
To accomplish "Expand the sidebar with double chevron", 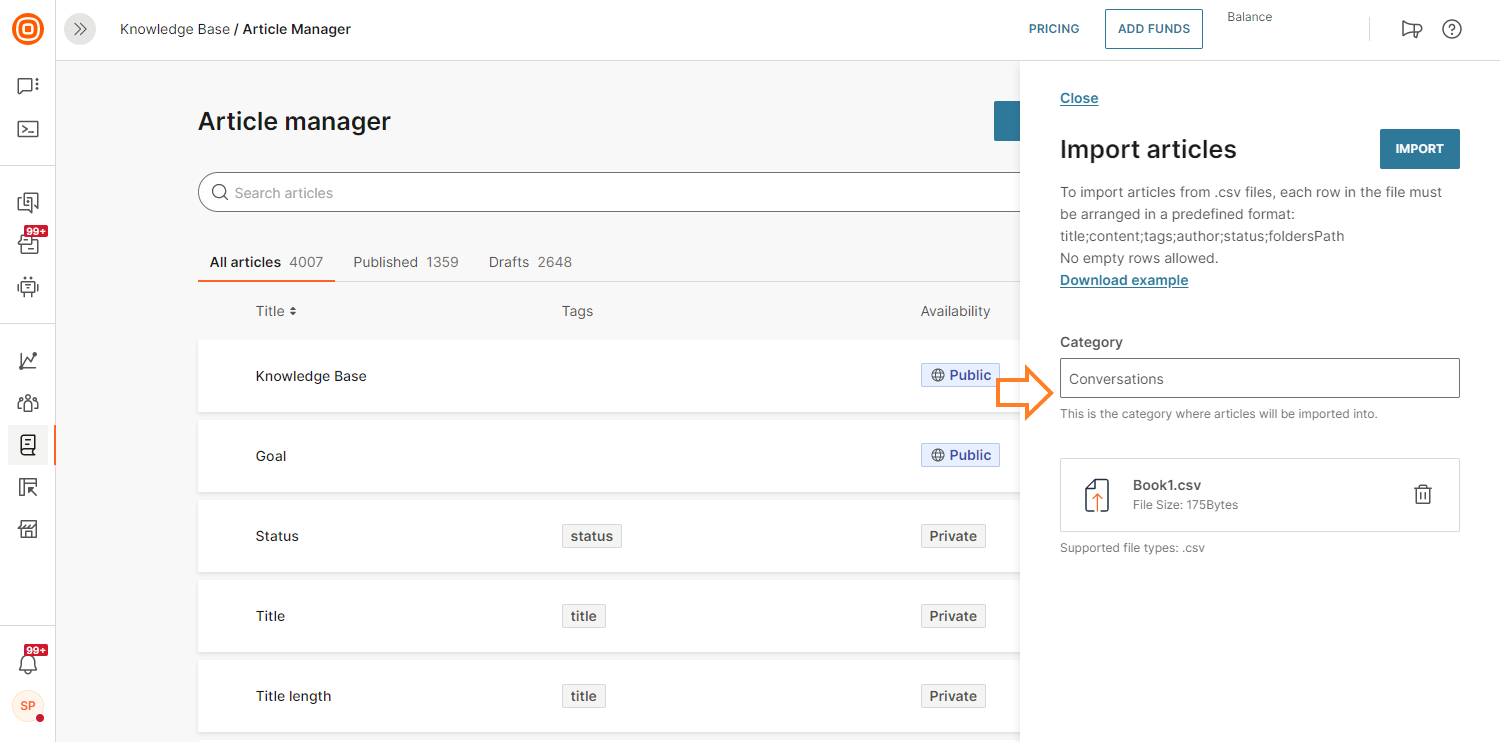I will point(80,29).
